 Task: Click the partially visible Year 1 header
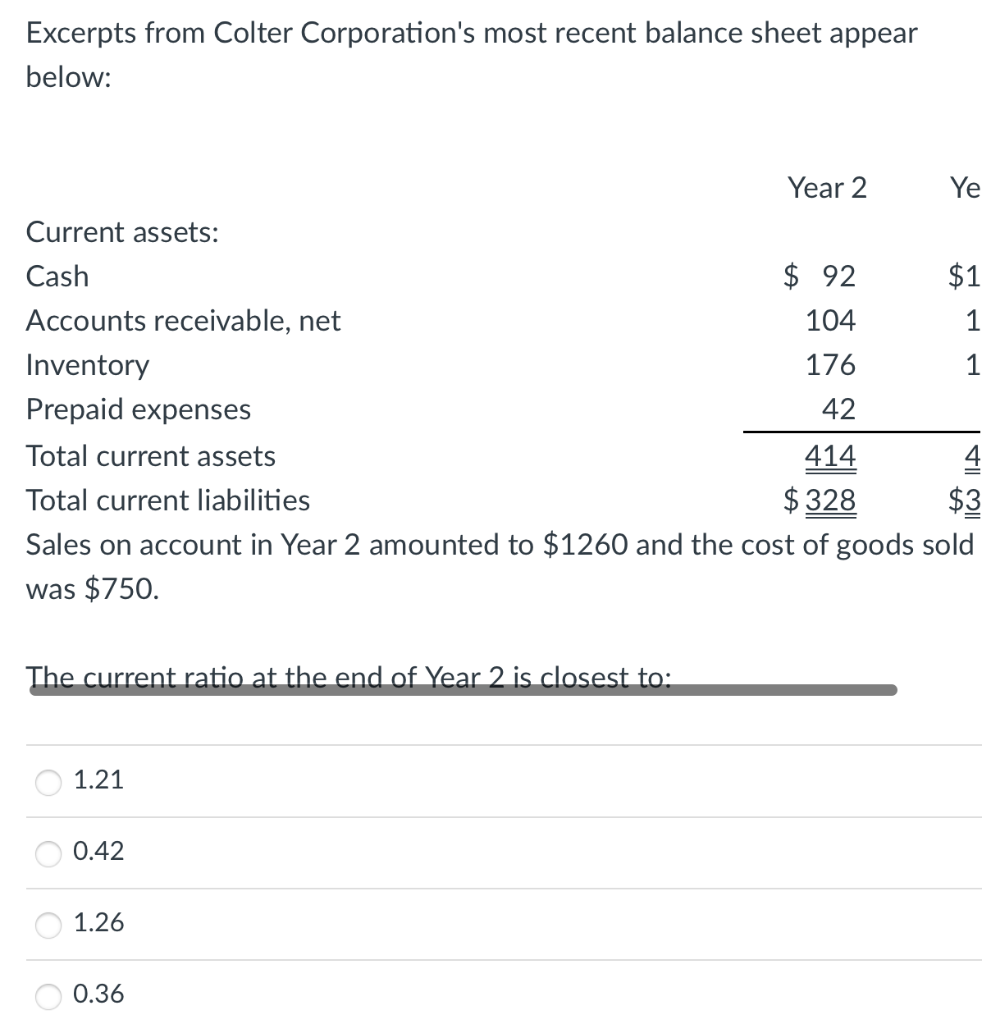(965, 188)
